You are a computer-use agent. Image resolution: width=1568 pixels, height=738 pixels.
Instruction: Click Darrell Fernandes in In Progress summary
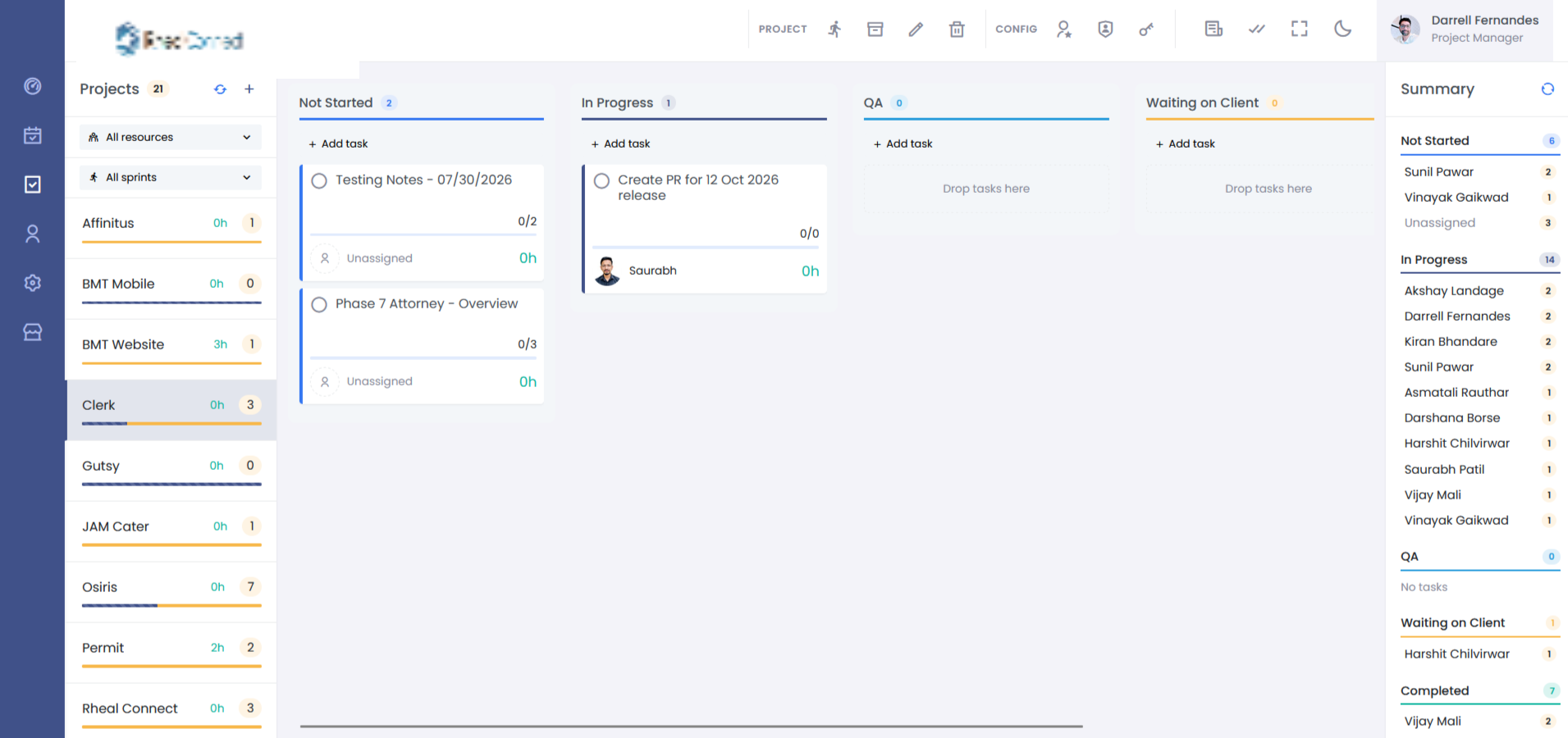1456,316
